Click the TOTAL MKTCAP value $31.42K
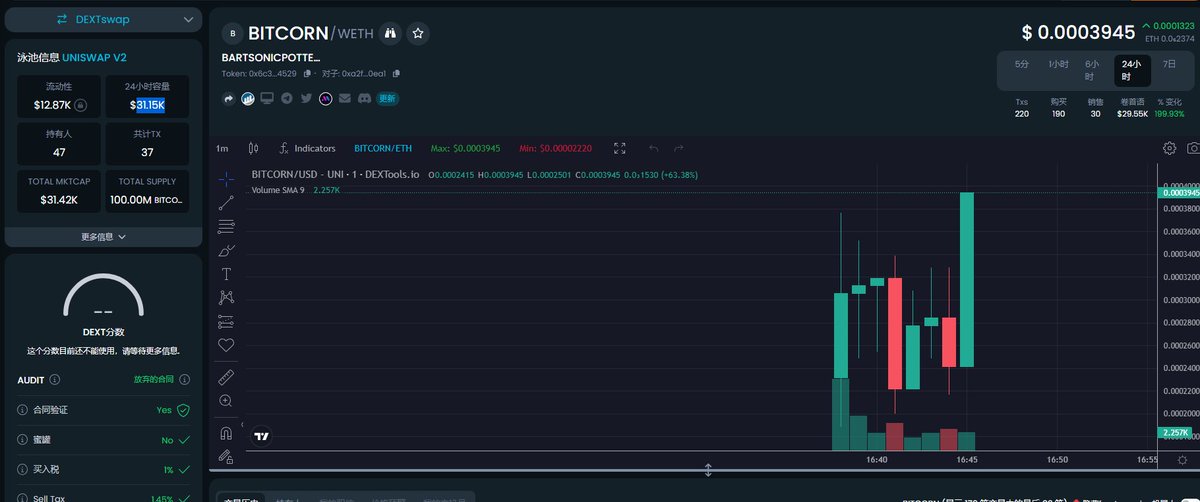This screenshot has width=1200, height=502. pyautogui.click(x=59, y=200)
